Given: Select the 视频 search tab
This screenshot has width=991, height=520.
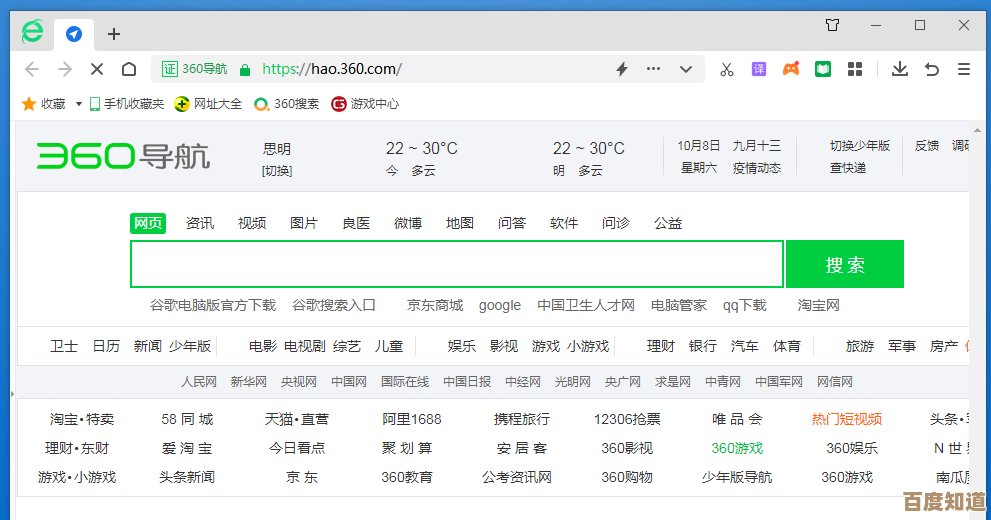Looking at the screenshot, I should pyautogui.click(x=252, y=223).
